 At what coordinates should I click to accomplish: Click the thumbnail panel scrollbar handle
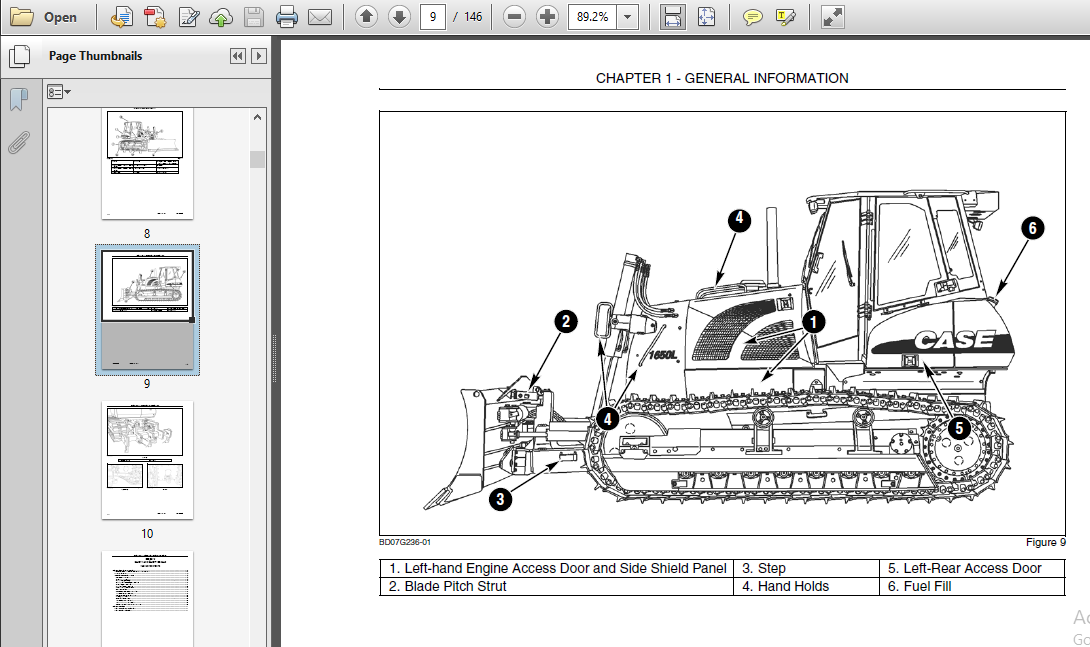coord(257,159)
